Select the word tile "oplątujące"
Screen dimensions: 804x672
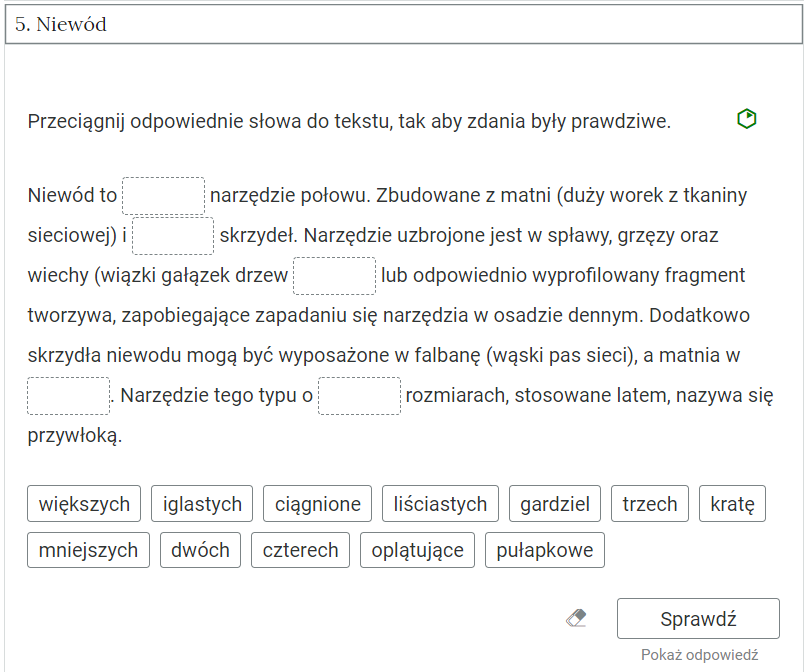(x=417, y=549)
